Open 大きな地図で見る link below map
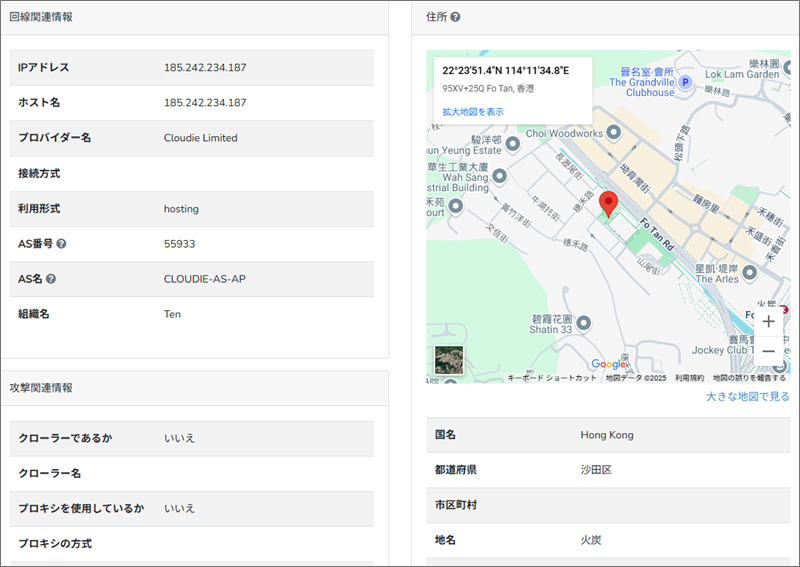Screen dimensions: 800x567 [747, 397]
